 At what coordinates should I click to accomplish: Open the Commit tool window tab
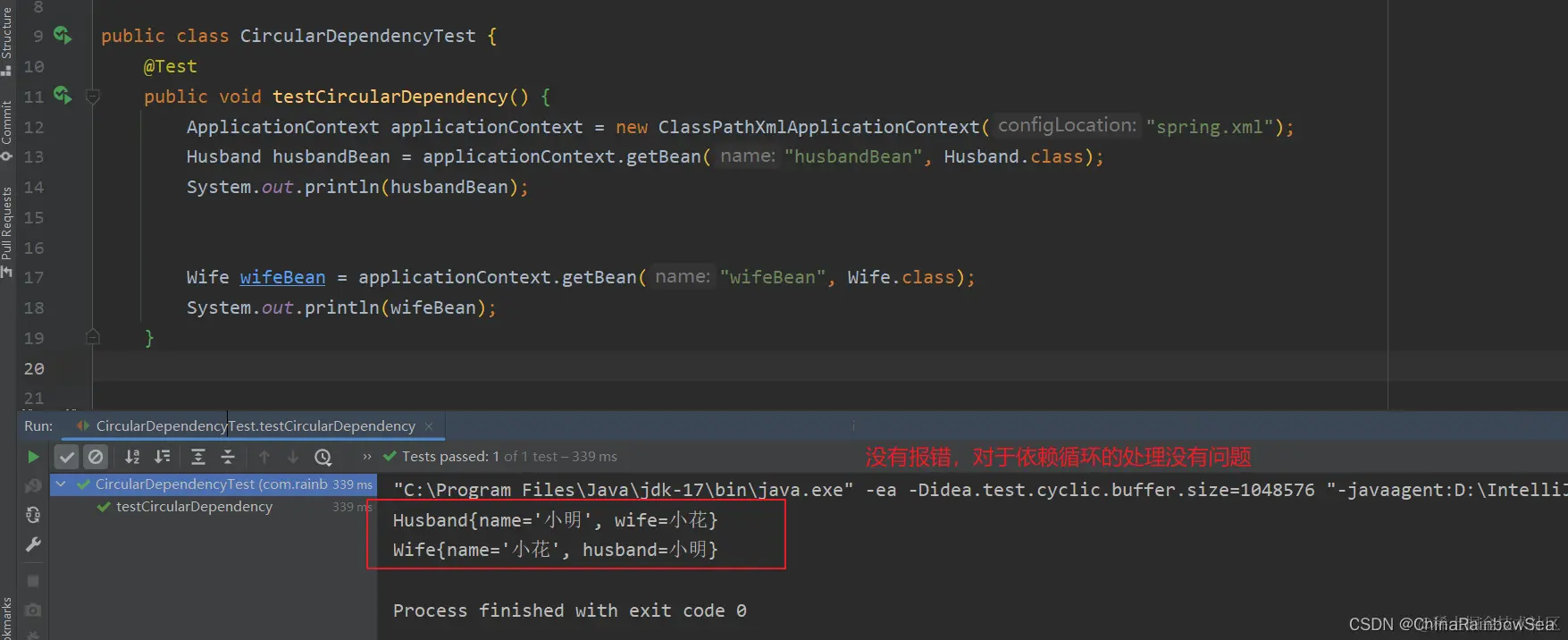tap(7, 130)
